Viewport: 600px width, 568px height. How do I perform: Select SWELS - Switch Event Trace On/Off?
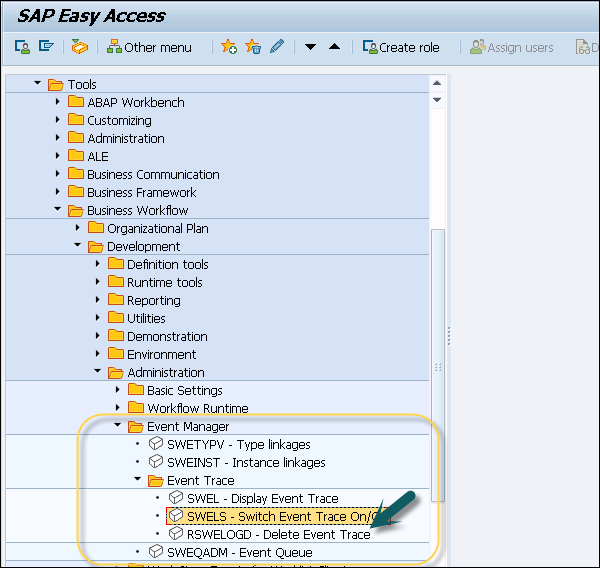pos(280,516)
